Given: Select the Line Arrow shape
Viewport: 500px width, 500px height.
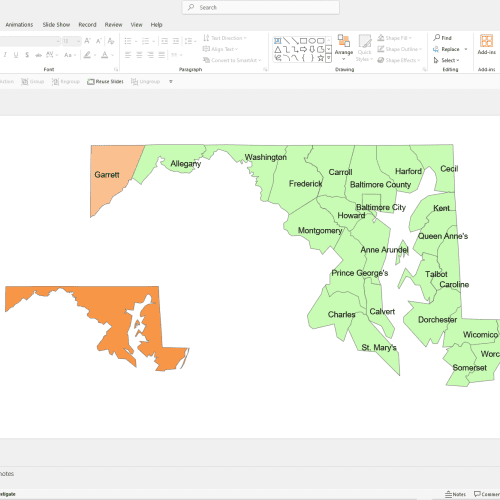Looking at the screenshot, I should click(x=295, y=41).
